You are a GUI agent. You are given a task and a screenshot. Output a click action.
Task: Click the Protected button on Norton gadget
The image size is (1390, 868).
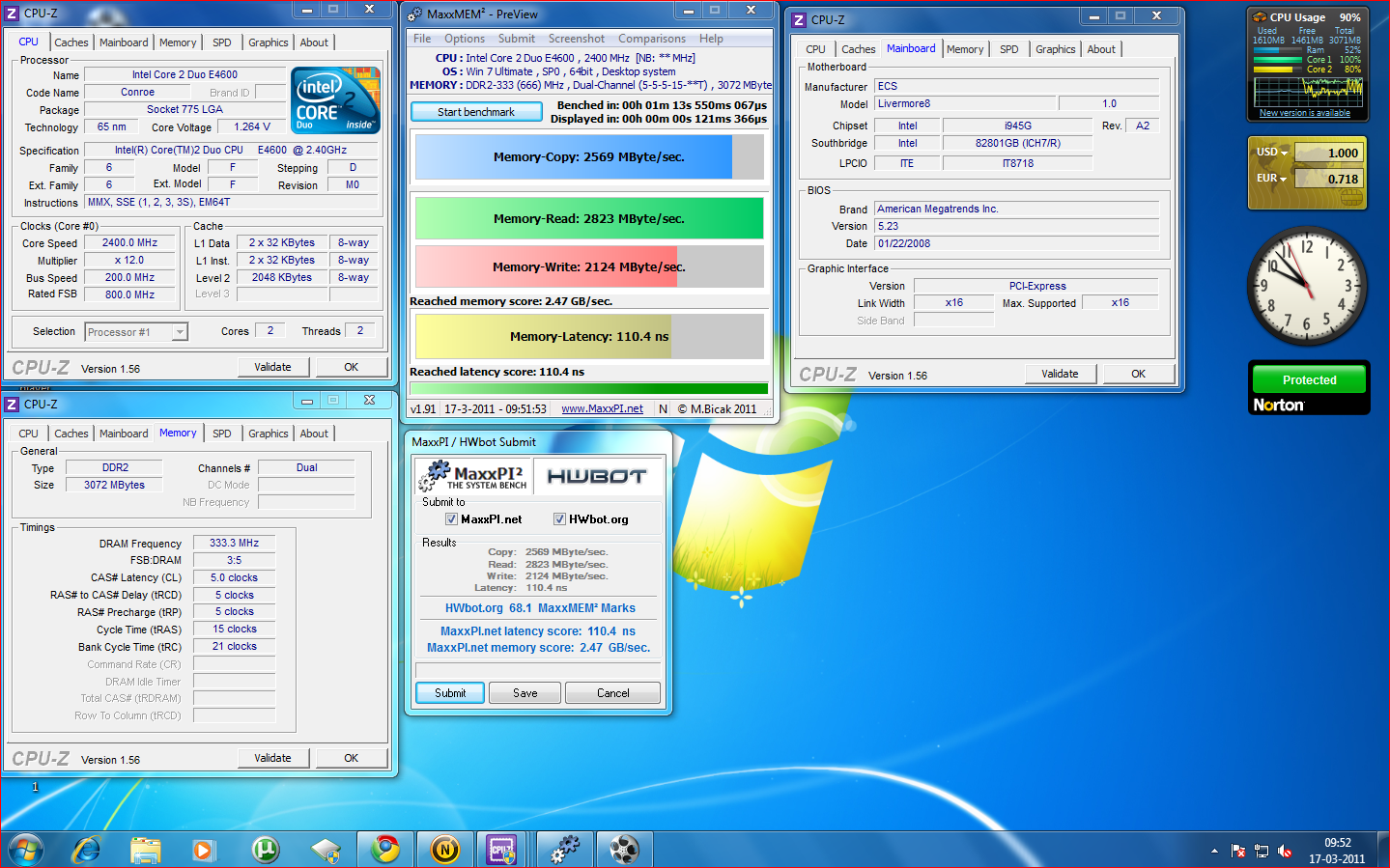[x=1310, y=379]
